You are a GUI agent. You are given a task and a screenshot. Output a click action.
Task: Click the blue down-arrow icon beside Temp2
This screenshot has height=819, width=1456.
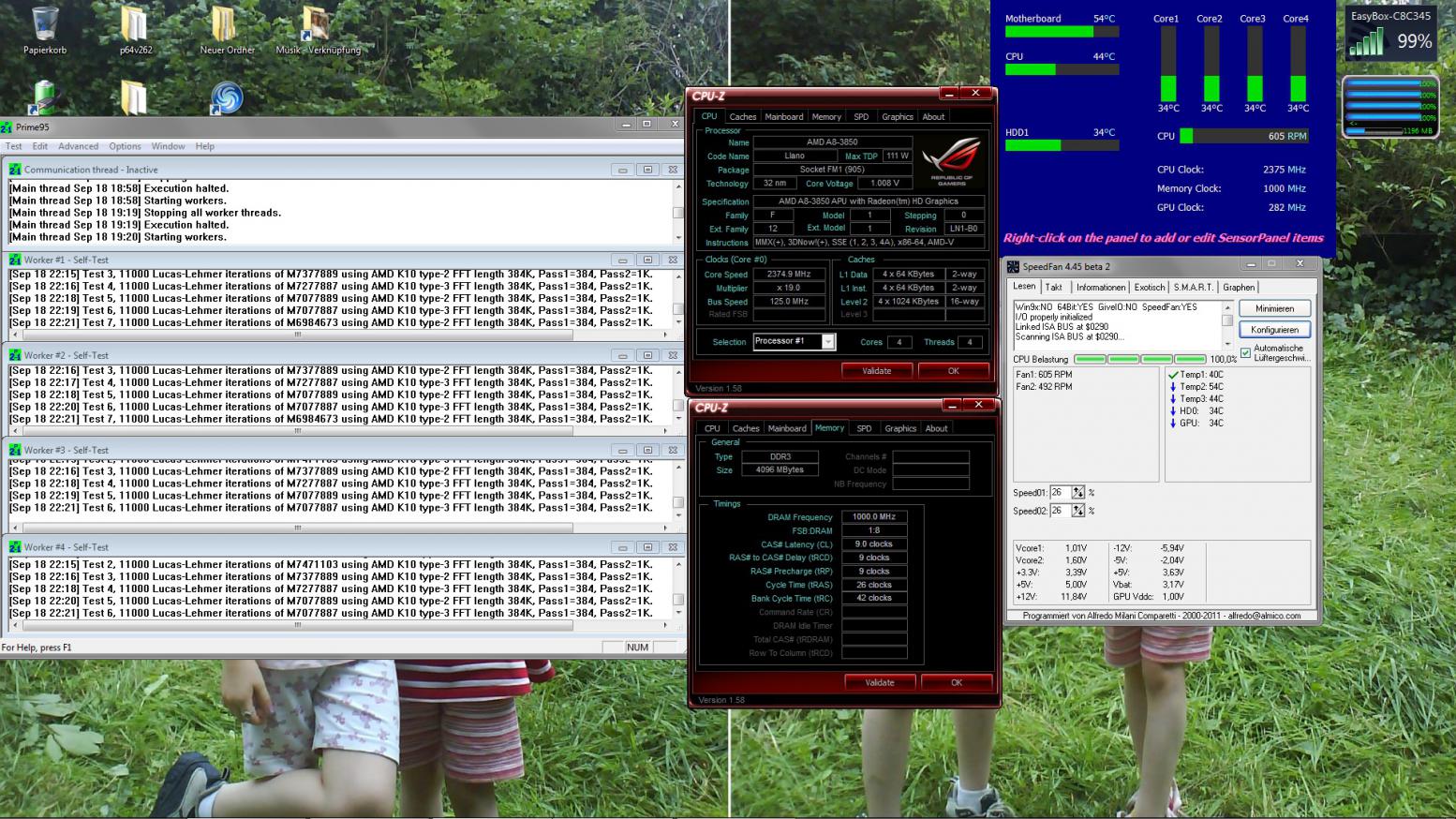coord(1173,386)
